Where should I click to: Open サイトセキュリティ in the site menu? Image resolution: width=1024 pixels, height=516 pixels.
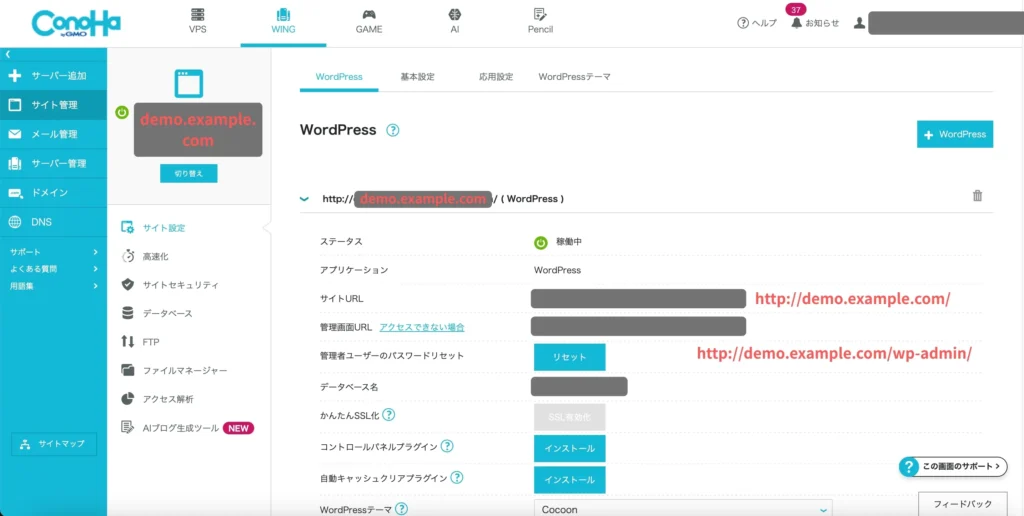pos(170,285)
